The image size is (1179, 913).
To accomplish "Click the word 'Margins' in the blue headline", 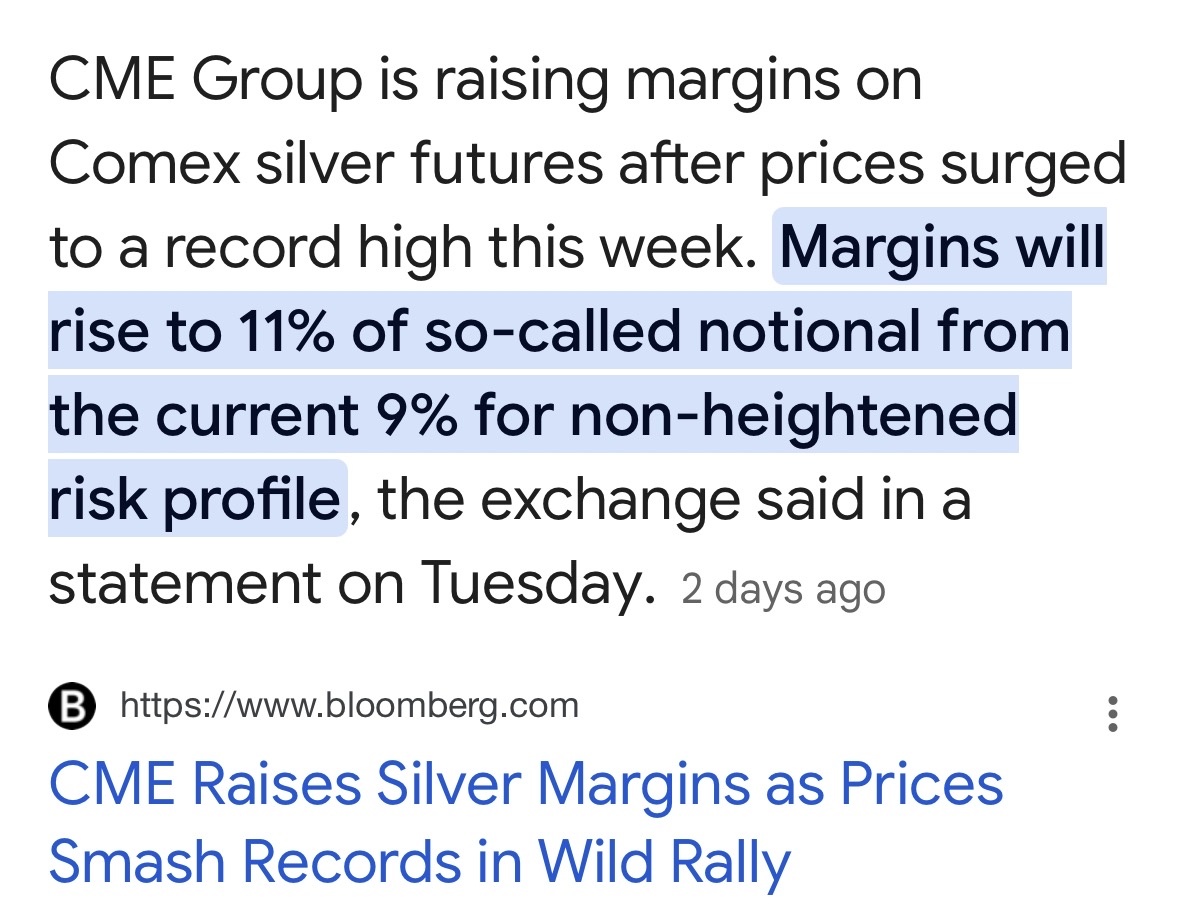I will tap(644, 784).
